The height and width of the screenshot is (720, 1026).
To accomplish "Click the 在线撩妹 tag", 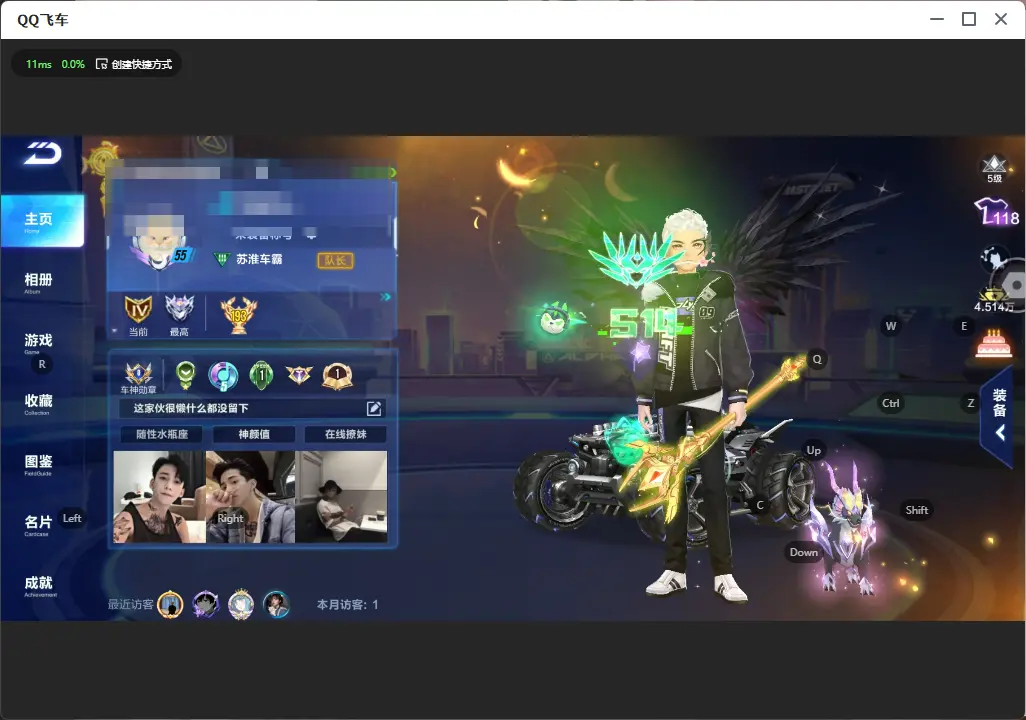I will (345, 434).
